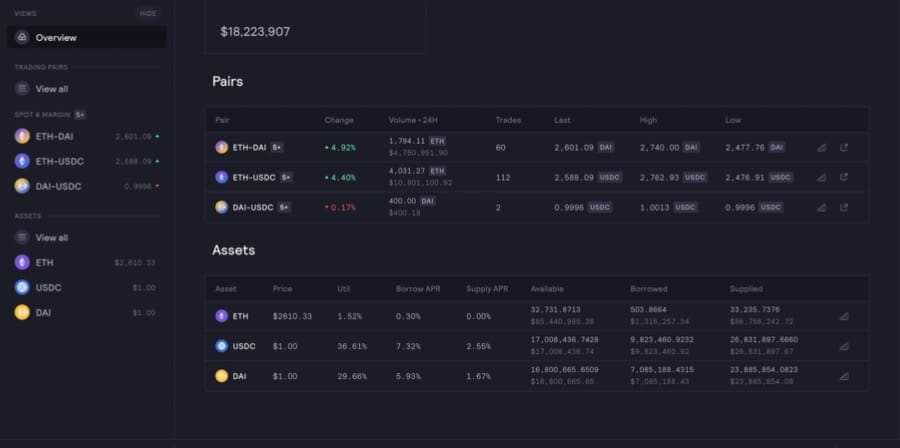
Task: View all trading pairs in sidebar
Action: tap(52, 89)
